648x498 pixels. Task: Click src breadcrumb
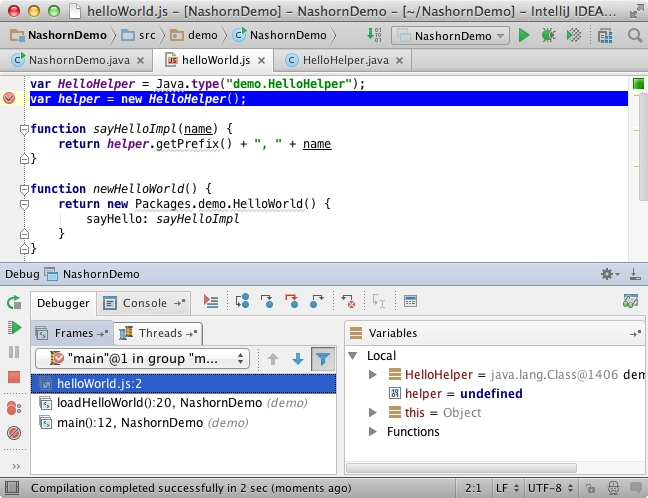138,36
